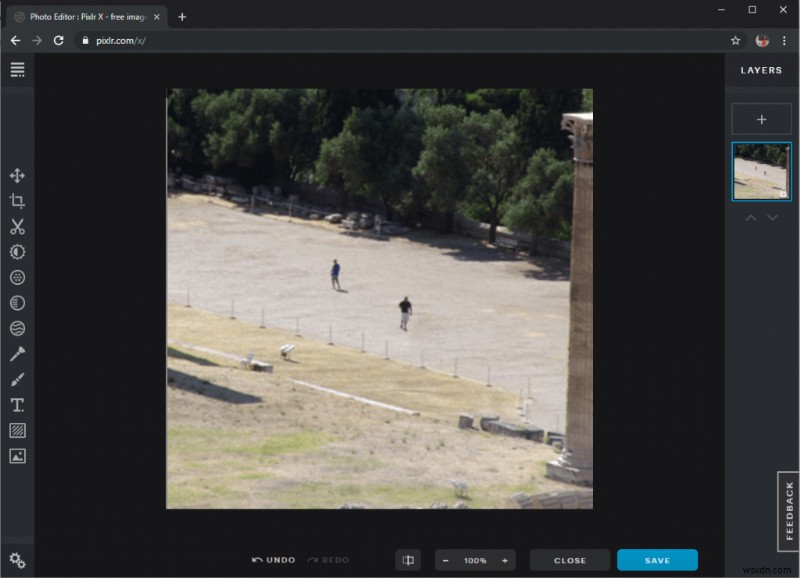Add a new layer with the plus button
Image resolution: width=800 pixels, height=578 pixels.
(761, 118)
